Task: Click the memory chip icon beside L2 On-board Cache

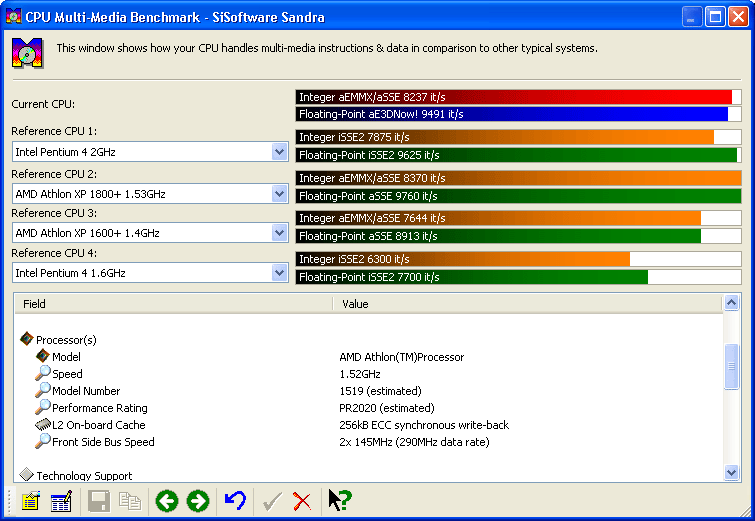Action: [x=43, y=424]
